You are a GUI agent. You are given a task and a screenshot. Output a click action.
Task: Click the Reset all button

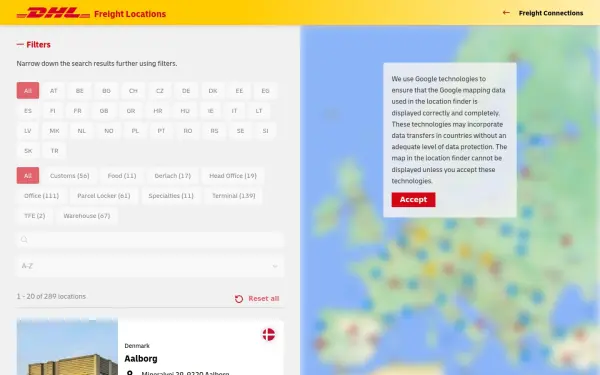(x=257, y=298)
